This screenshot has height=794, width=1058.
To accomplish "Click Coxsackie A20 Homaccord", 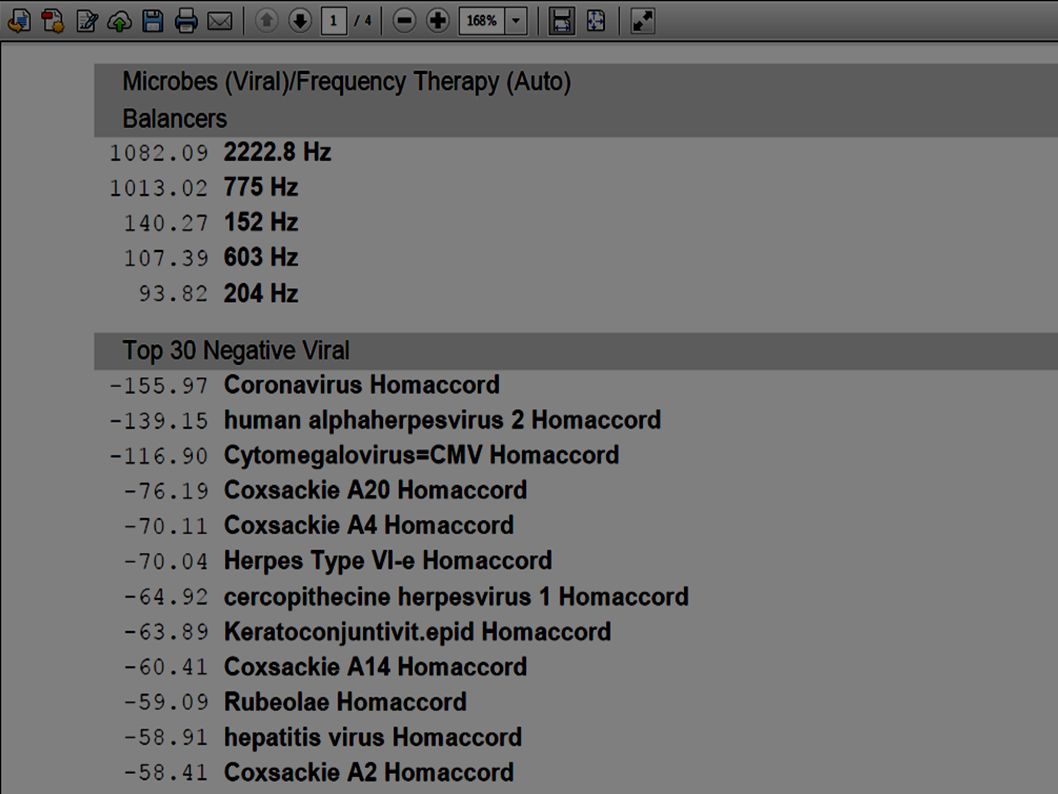I will click(x=375, y=490).
